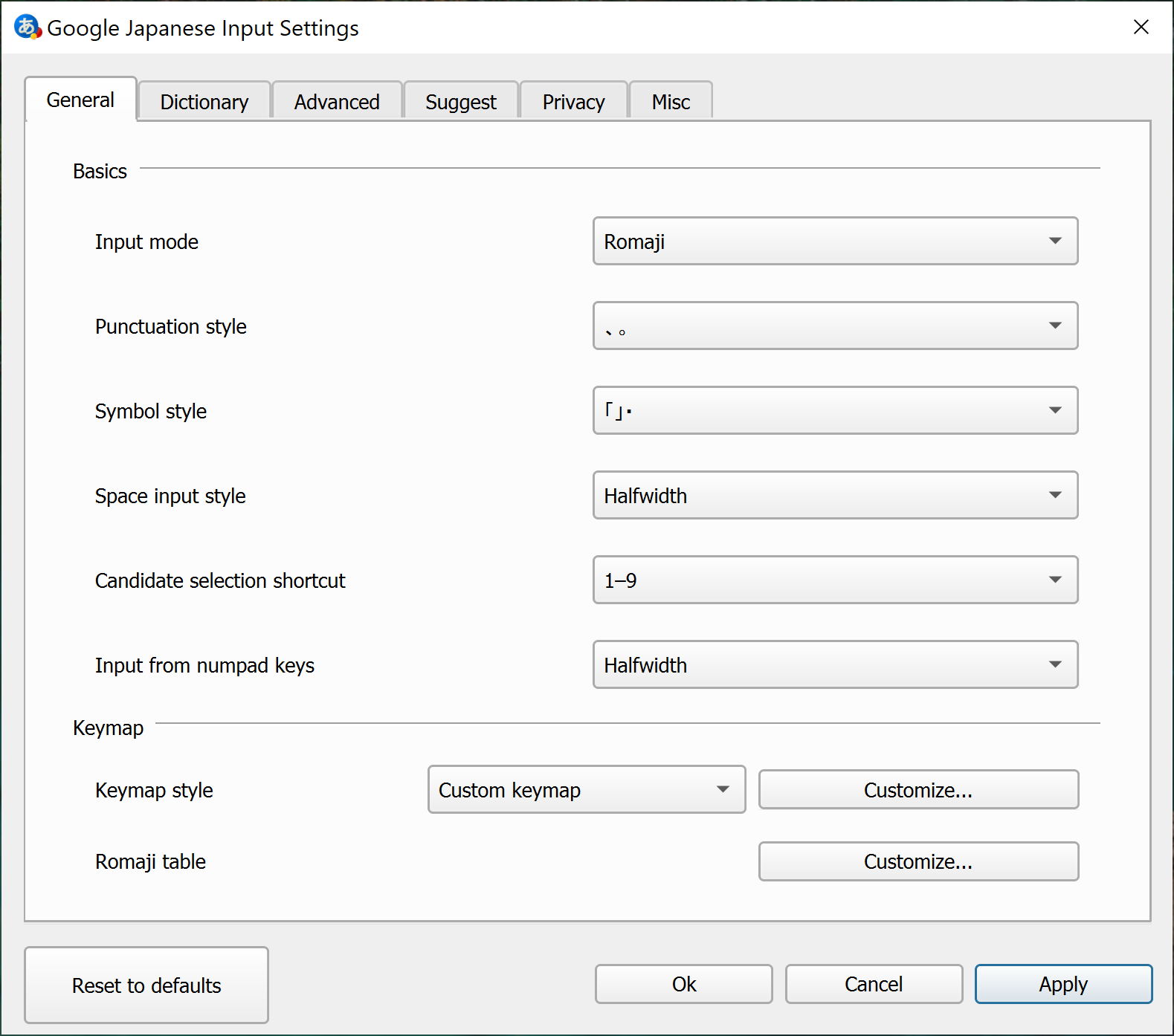
Task: Open the Keymap style dropdown
Action: [x=587, y=789]
